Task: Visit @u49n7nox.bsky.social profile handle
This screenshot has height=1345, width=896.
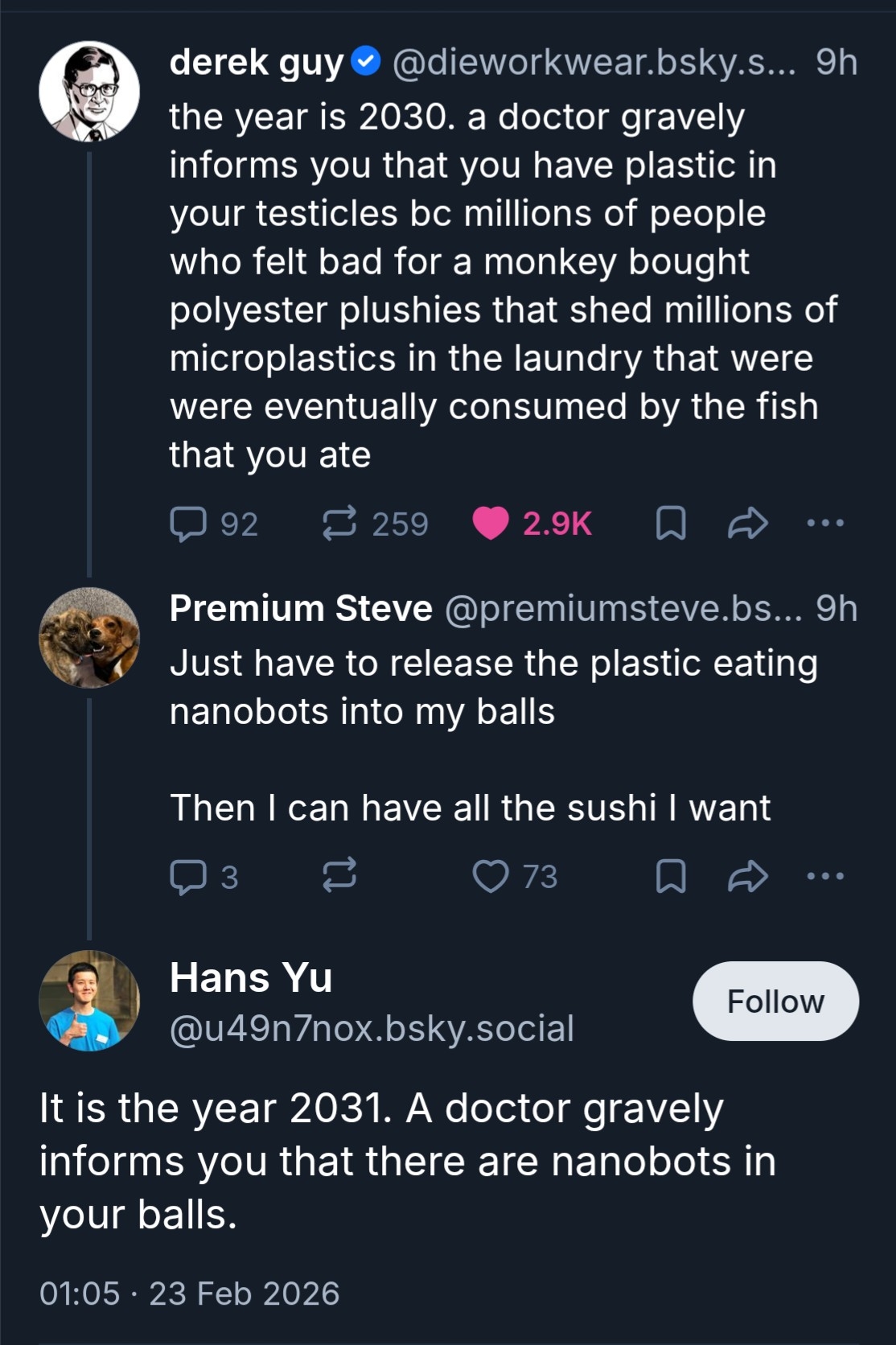Action: coord(372,1029)
